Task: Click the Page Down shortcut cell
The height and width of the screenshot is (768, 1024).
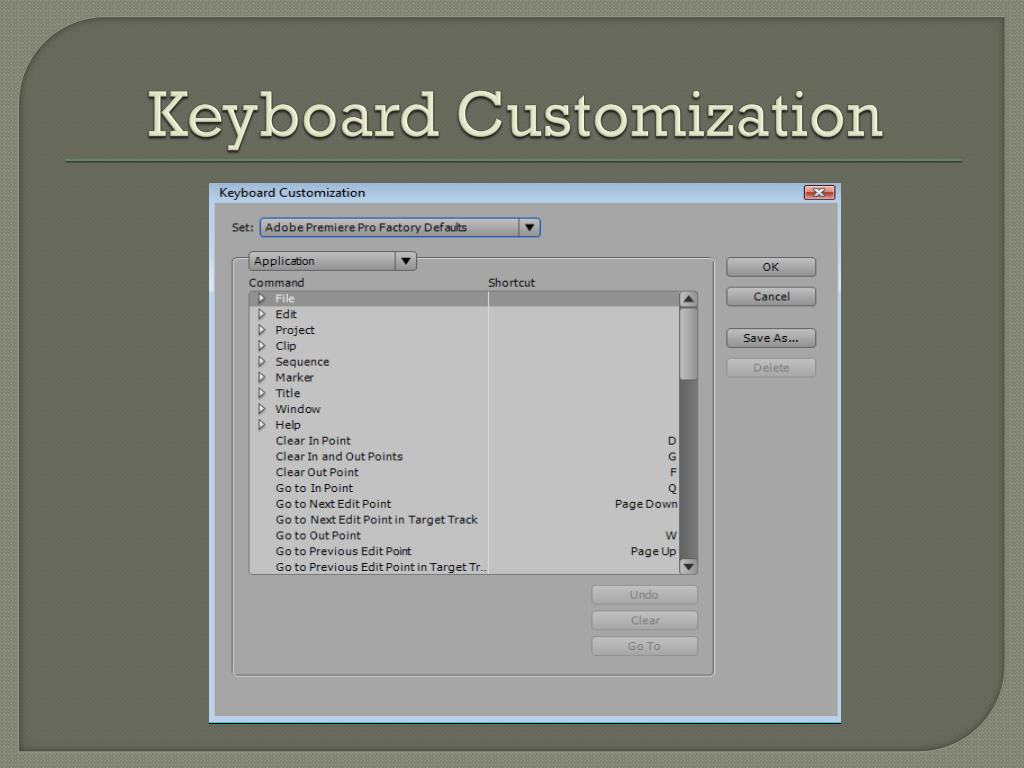Action: [646, 504]
